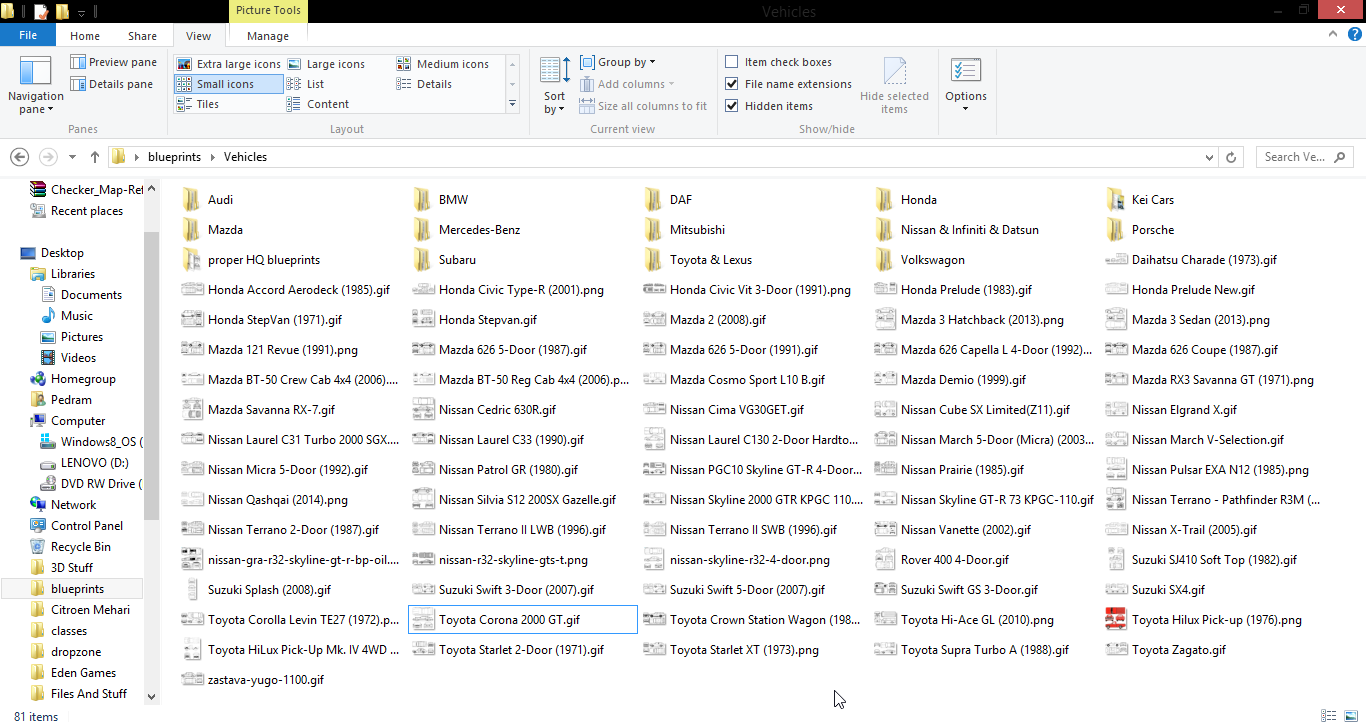Expand the layout gallery more arrow
1366x728 pixels.
click(513, 104)
